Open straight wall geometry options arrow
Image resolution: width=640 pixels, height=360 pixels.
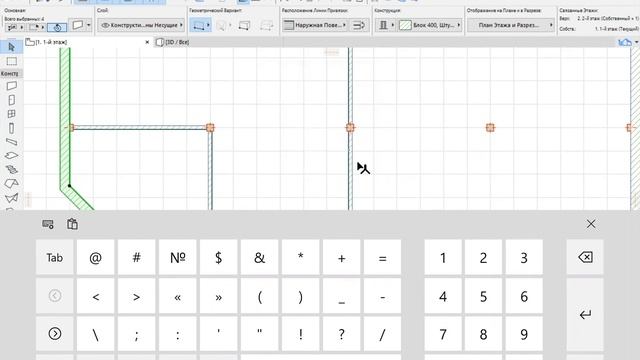click(209, 26)
